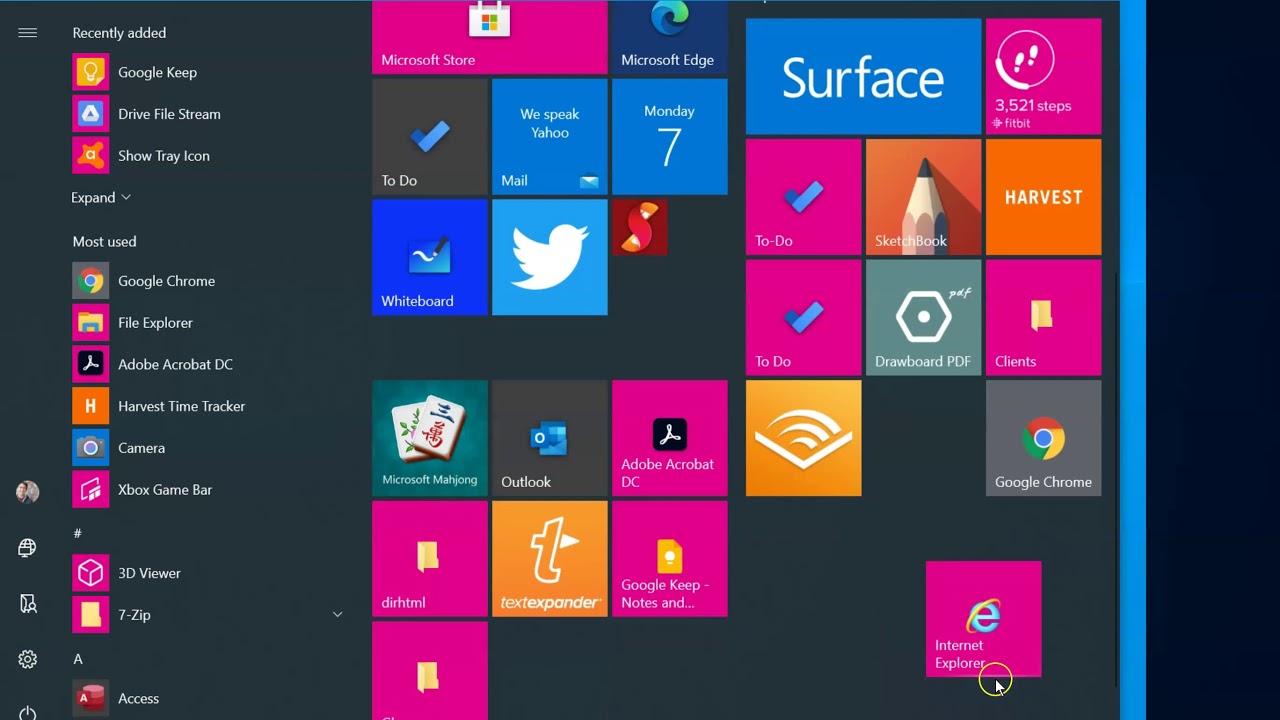Open the Start menu hamburger button
Viewport: 1280px width, 720px height.
click(x=27, y=33)
